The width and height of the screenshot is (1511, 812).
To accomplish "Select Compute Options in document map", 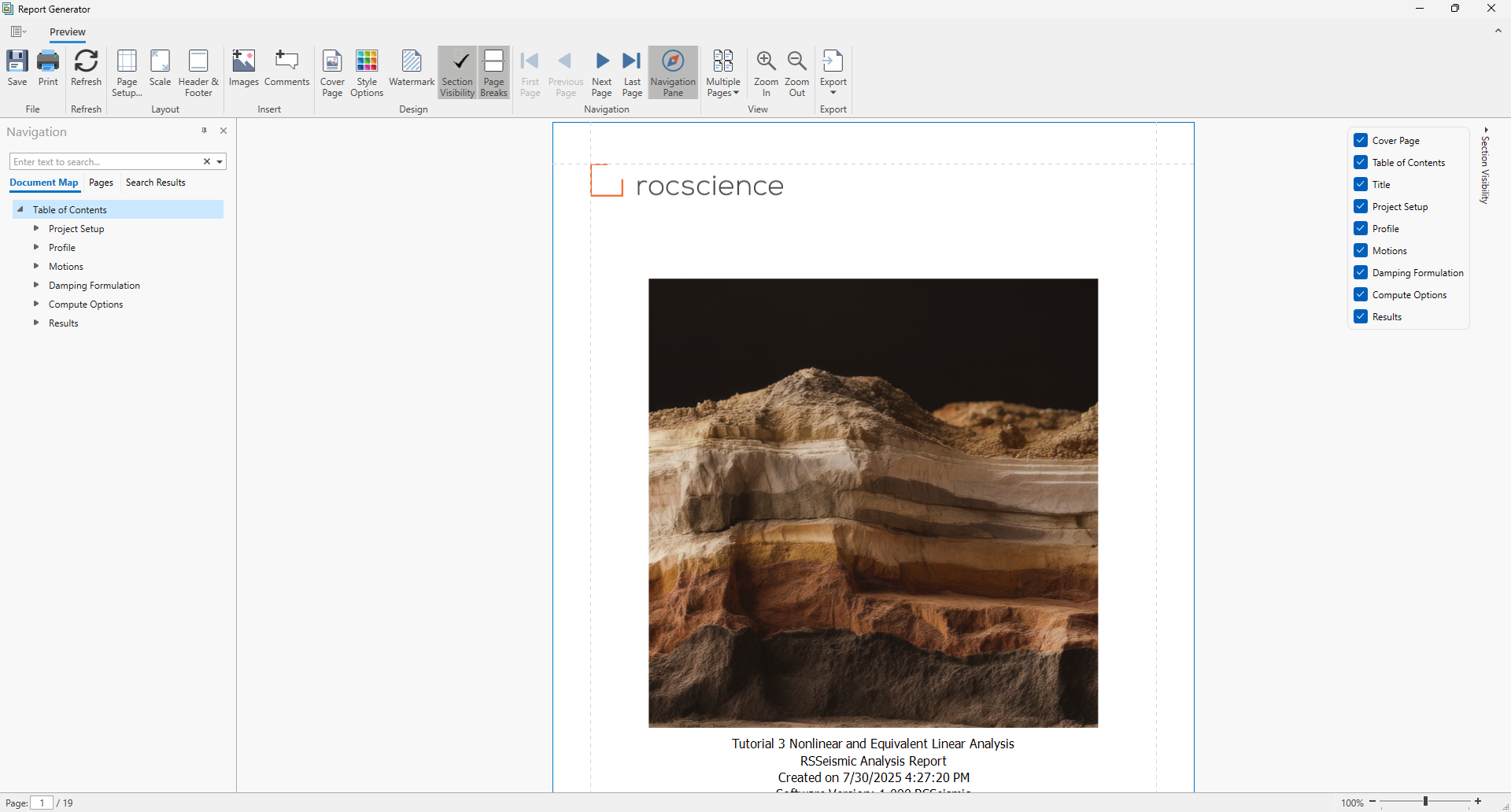I will (86, 304).
